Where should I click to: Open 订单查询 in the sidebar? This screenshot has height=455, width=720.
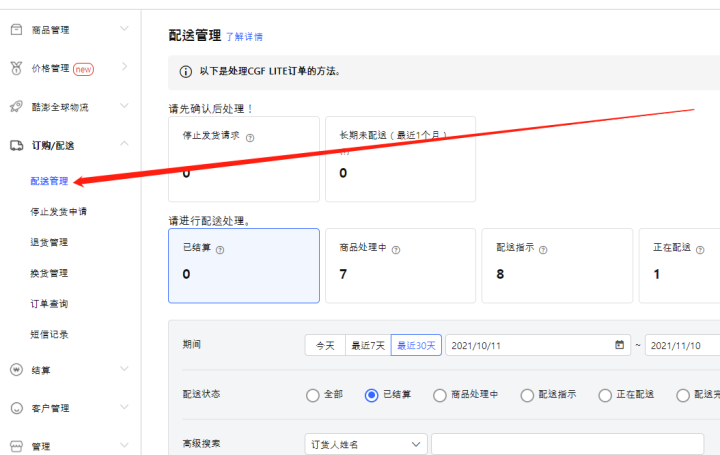[49, 304]
